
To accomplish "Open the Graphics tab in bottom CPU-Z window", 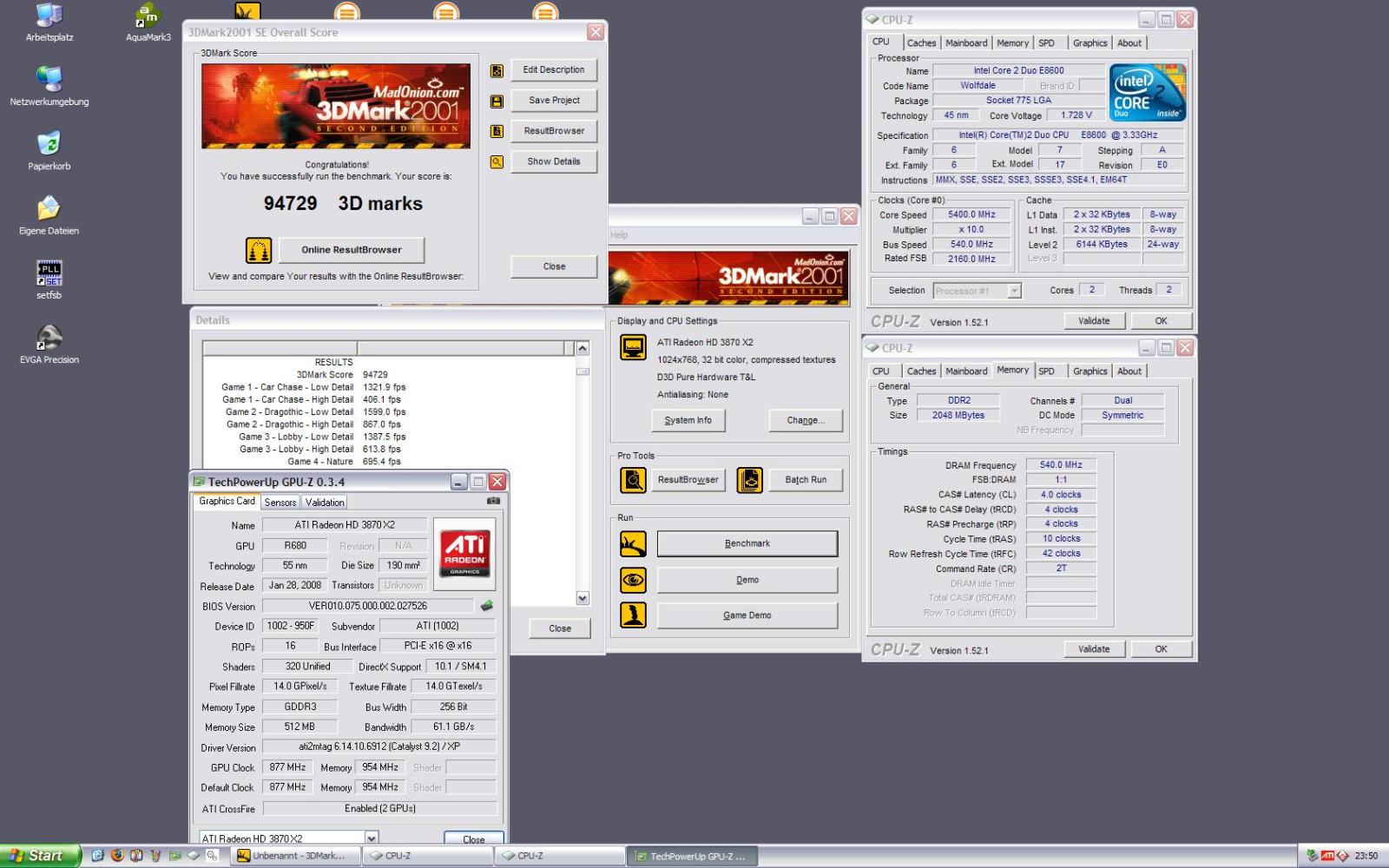I will click(1089, 371).
